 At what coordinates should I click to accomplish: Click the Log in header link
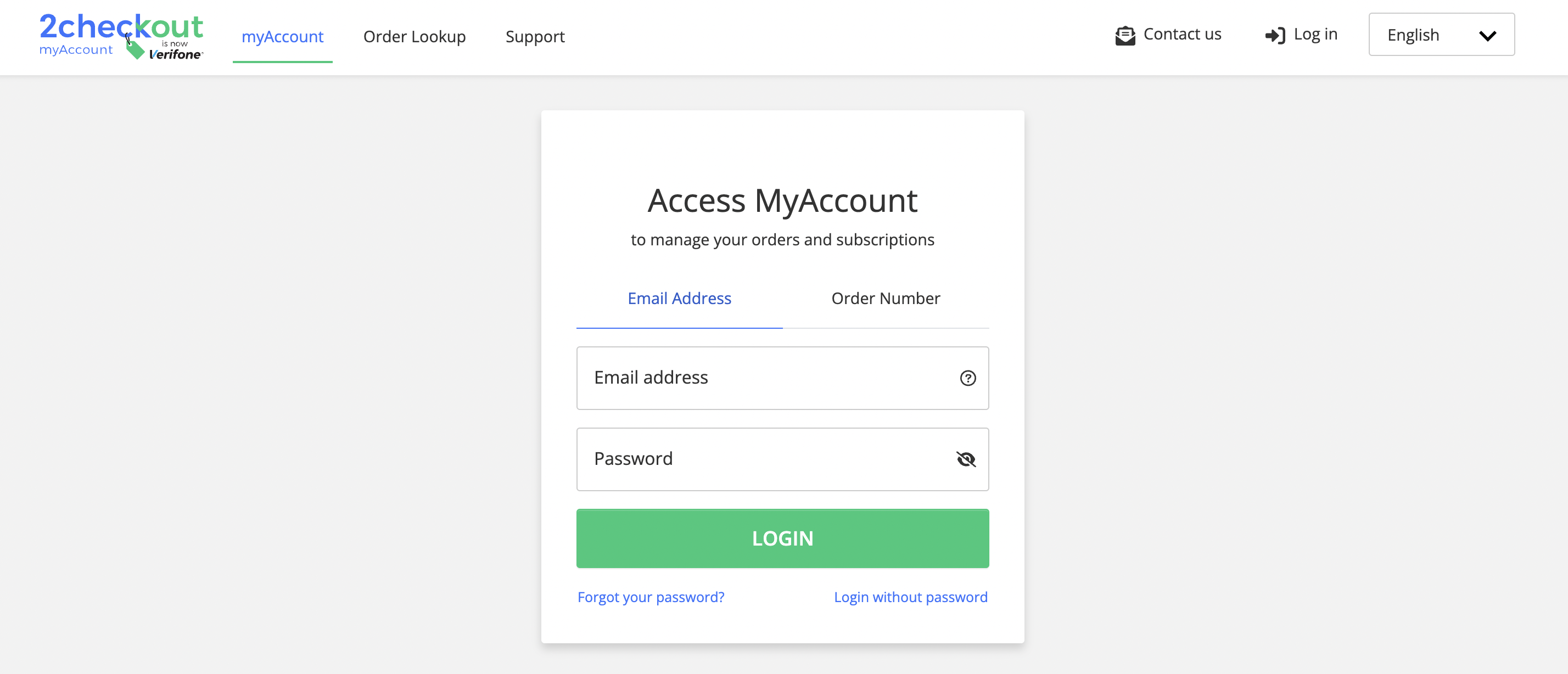1315,34
